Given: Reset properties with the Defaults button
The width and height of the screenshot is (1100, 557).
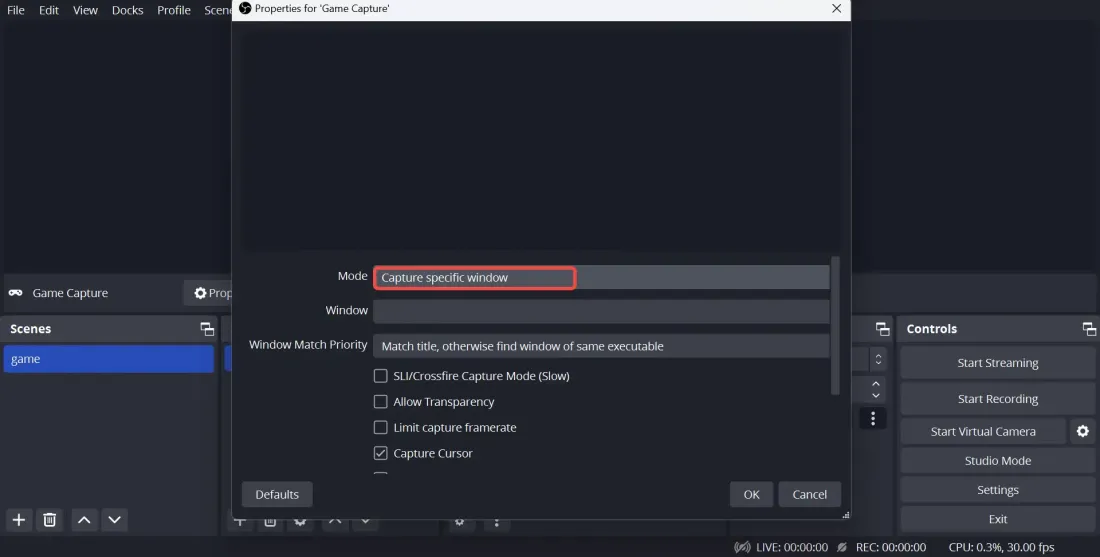Looking at the screenshot, I should (277, 495).
